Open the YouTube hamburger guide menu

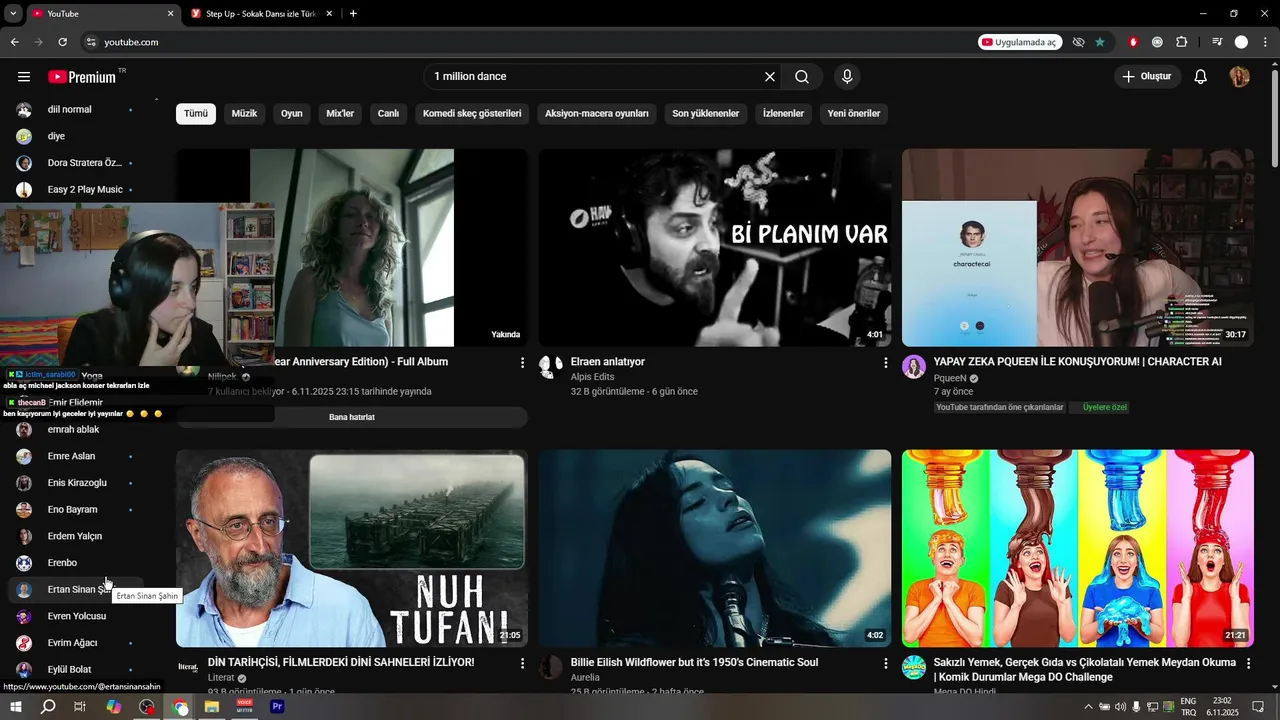pos(24,77)
